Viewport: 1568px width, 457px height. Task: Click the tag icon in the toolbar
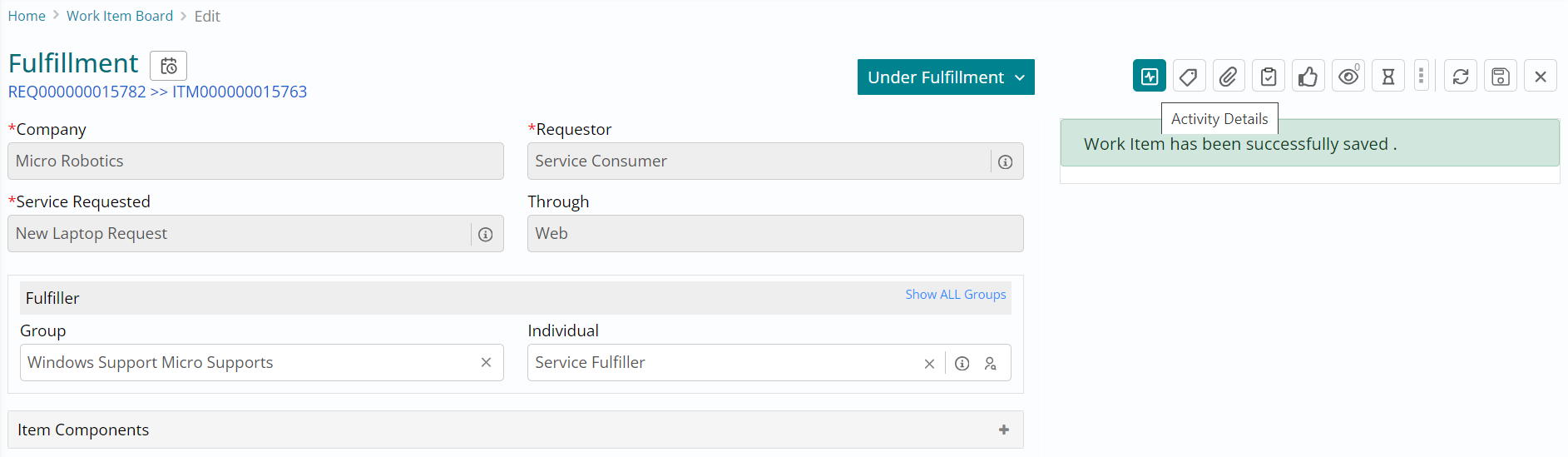pyautogui.click(x=1189, y=77)
